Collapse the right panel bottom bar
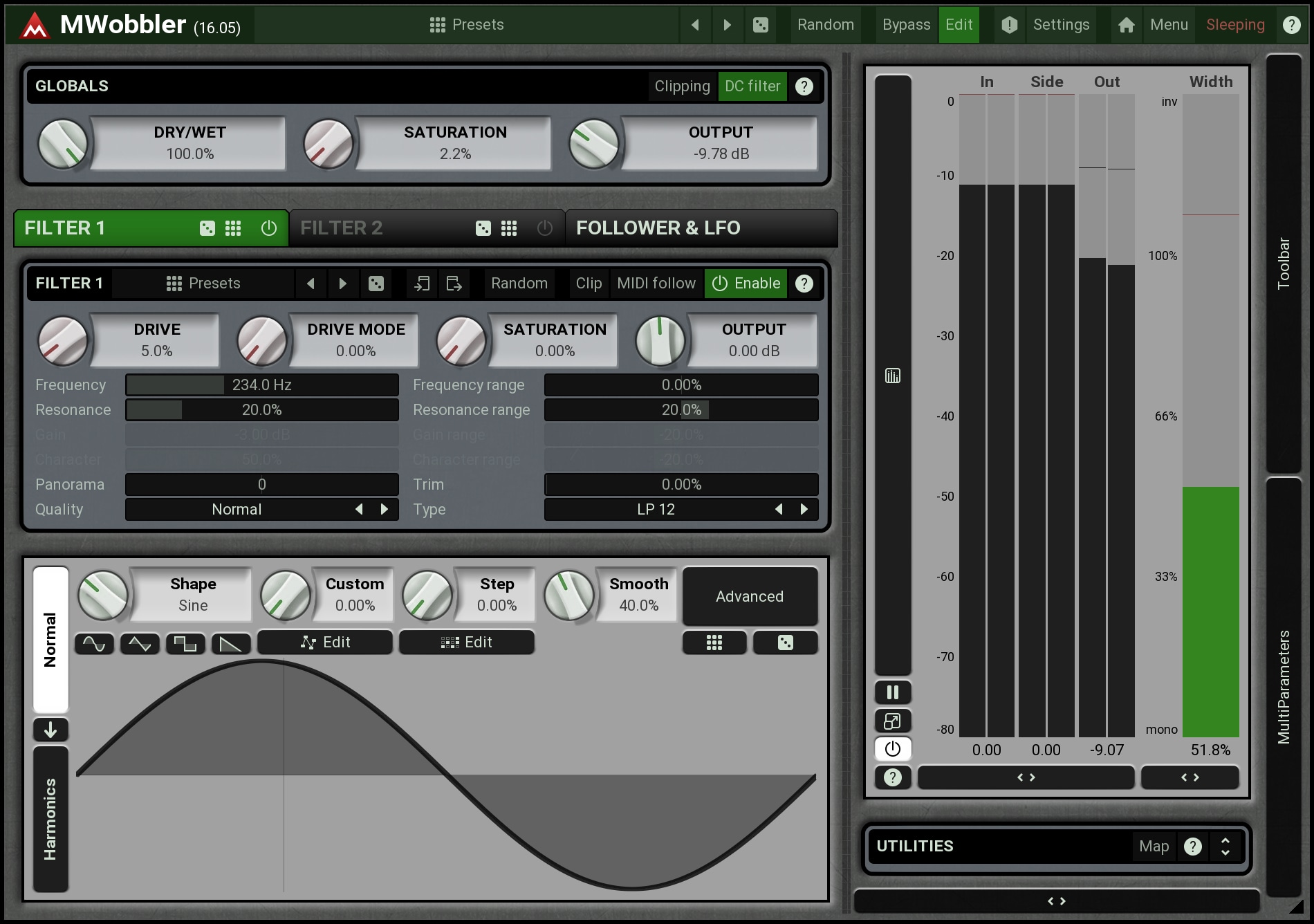This screenshot has height=924, width=1314. point(1056,901)
